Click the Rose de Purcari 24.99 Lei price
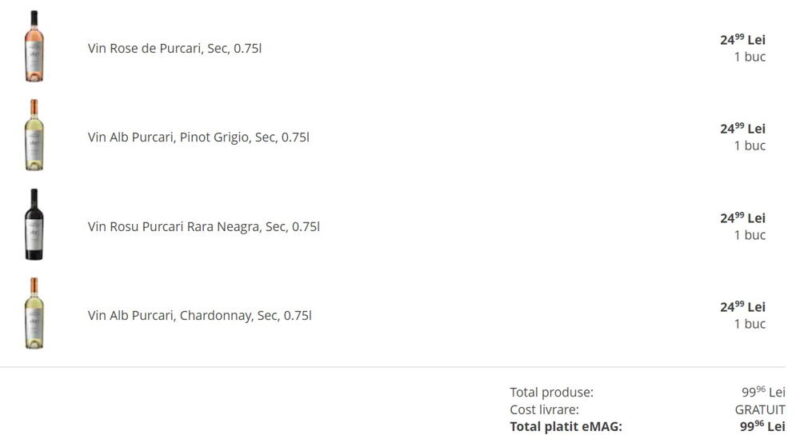 742,40
